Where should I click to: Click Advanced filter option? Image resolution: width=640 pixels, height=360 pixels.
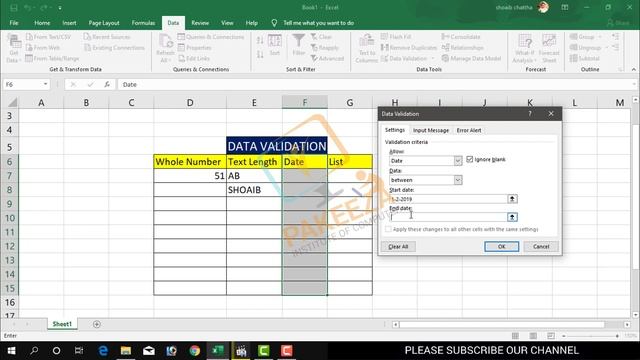tap(327, 58)
